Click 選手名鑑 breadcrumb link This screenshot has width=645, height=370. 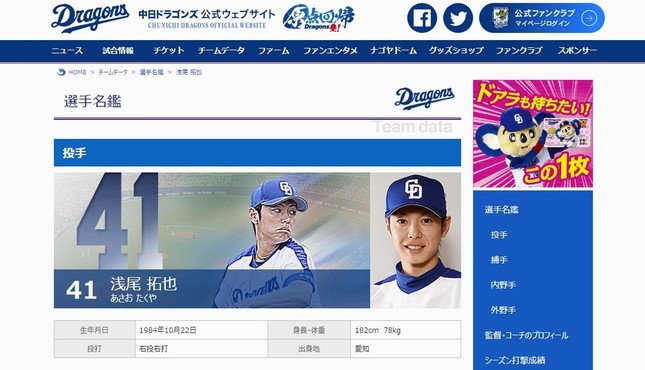pyautogui.click(x=151, y=72)
